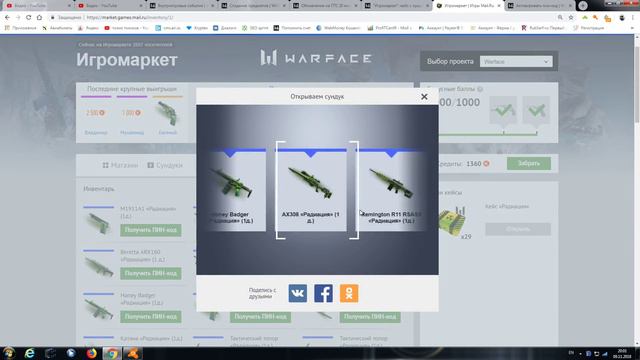This screenshot has height=360, width=640.
Task: Click the address bar URL field
Action: [302, 18]
